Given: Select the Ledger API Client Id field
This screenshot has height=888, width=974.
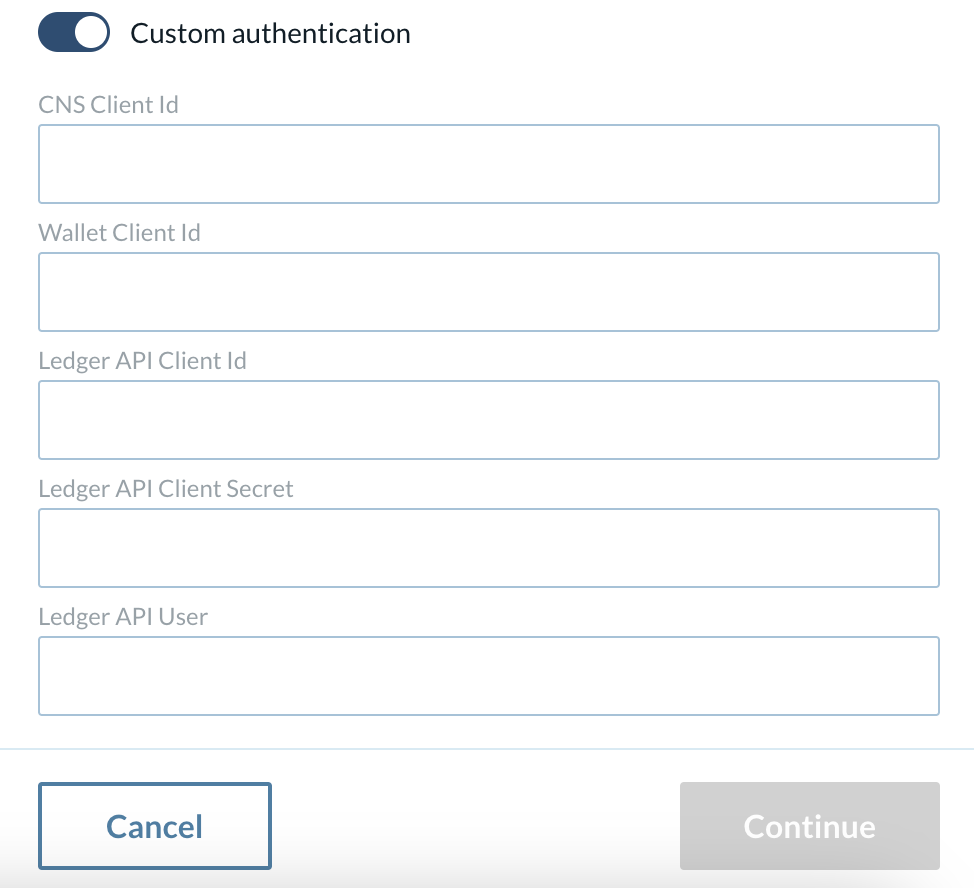Looking at the screenshot, I should coord(488,419).
